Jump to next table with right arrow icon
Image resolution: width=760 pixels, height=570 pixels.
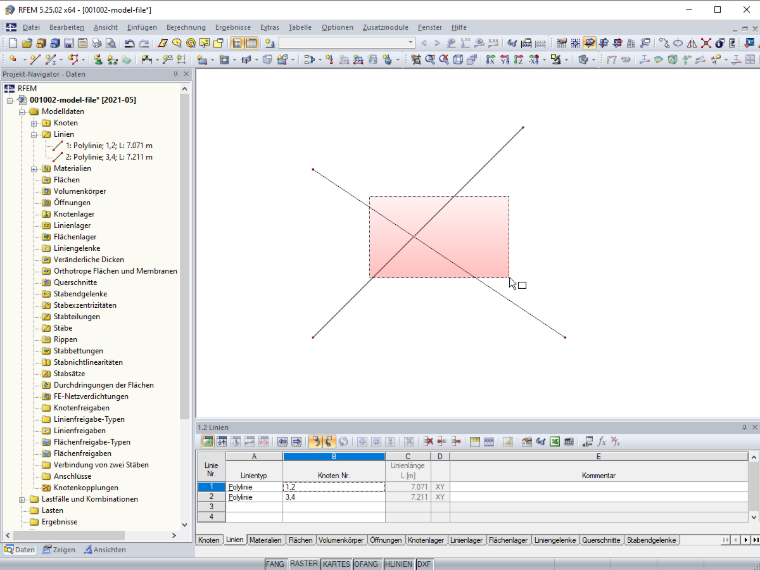(x=296, y=442)
